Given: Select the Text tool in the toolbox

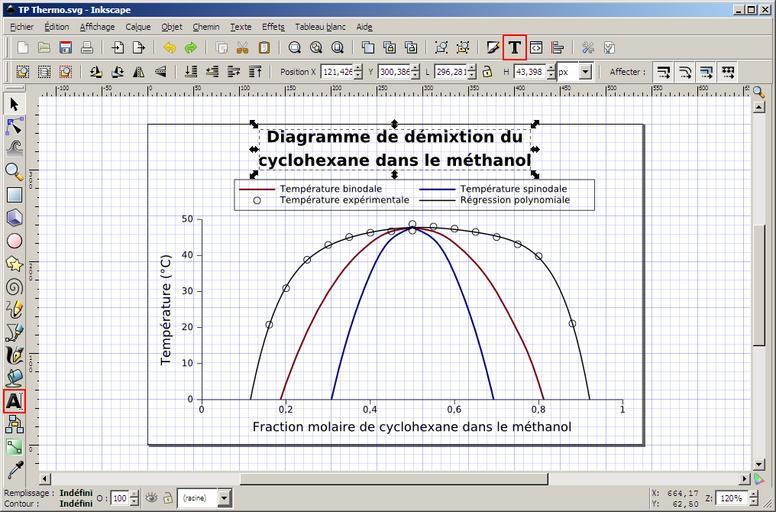Looking at the screenshot, I should tap(14, 401).
